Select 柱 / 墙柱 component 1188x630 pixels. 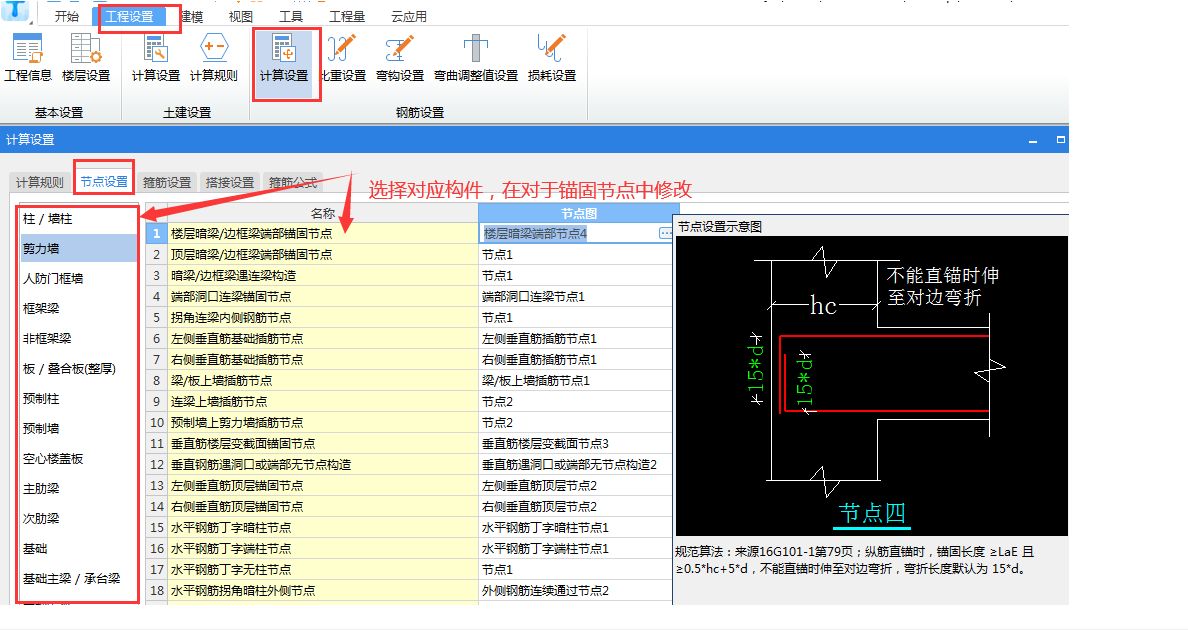[x=79, y=219]
